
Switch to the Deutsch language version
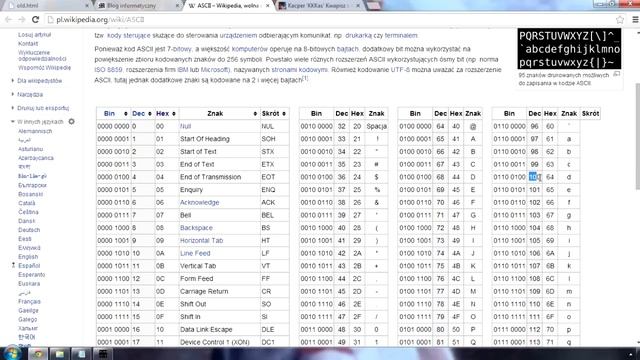tap(29, 230)
